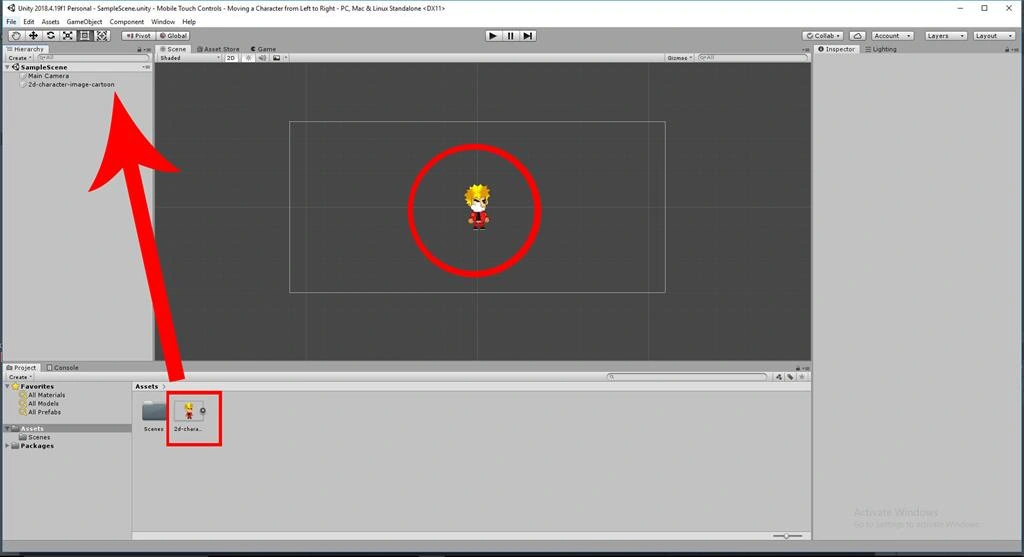Viewport: 1024px width, 557px height.
Task: Open scene effects dropdown arrow
Action: (x=285, y=58)
